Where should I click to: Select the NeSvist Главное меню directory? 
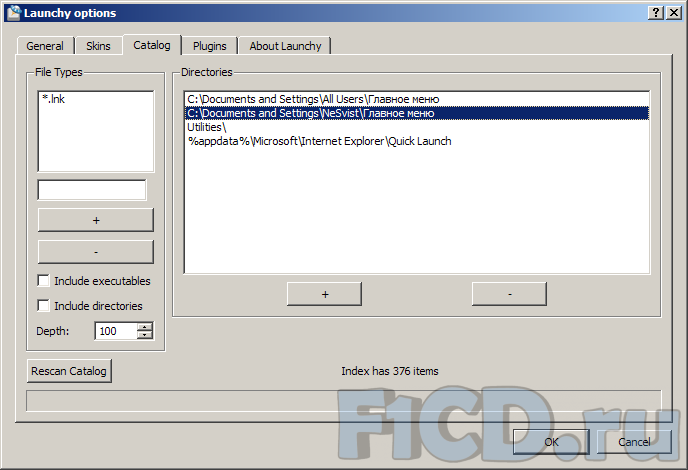(x=416, y=113)
